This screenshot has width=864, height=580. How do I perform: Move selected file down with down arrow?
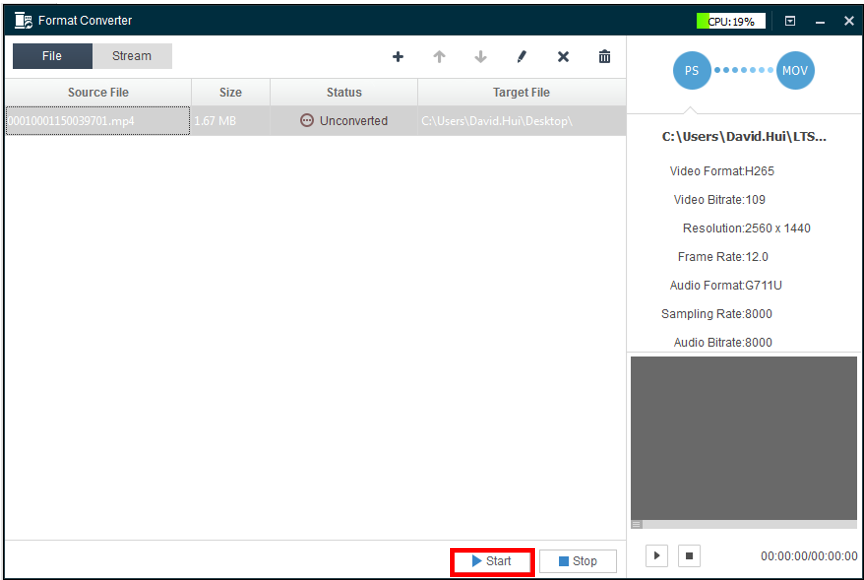click(x=481, y=57)
